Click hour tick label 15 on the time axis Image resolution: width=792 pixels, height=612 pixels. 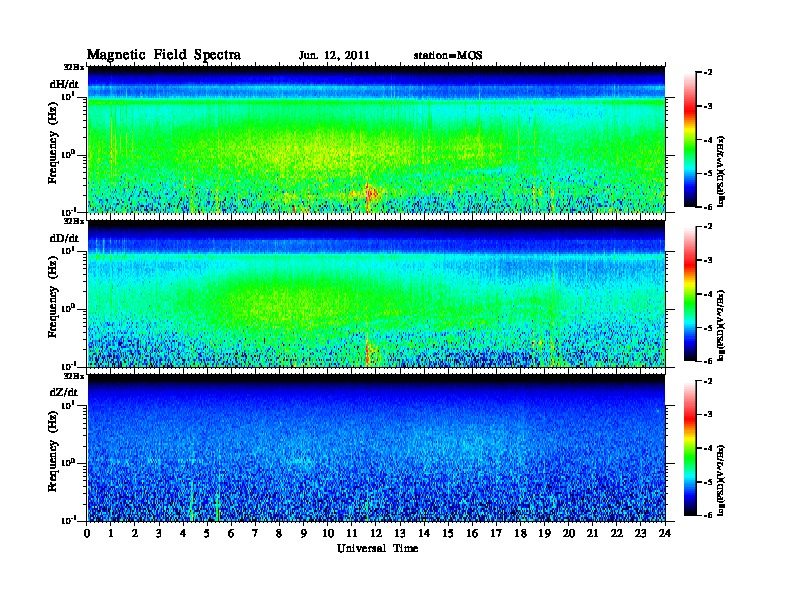click(448, 534)
